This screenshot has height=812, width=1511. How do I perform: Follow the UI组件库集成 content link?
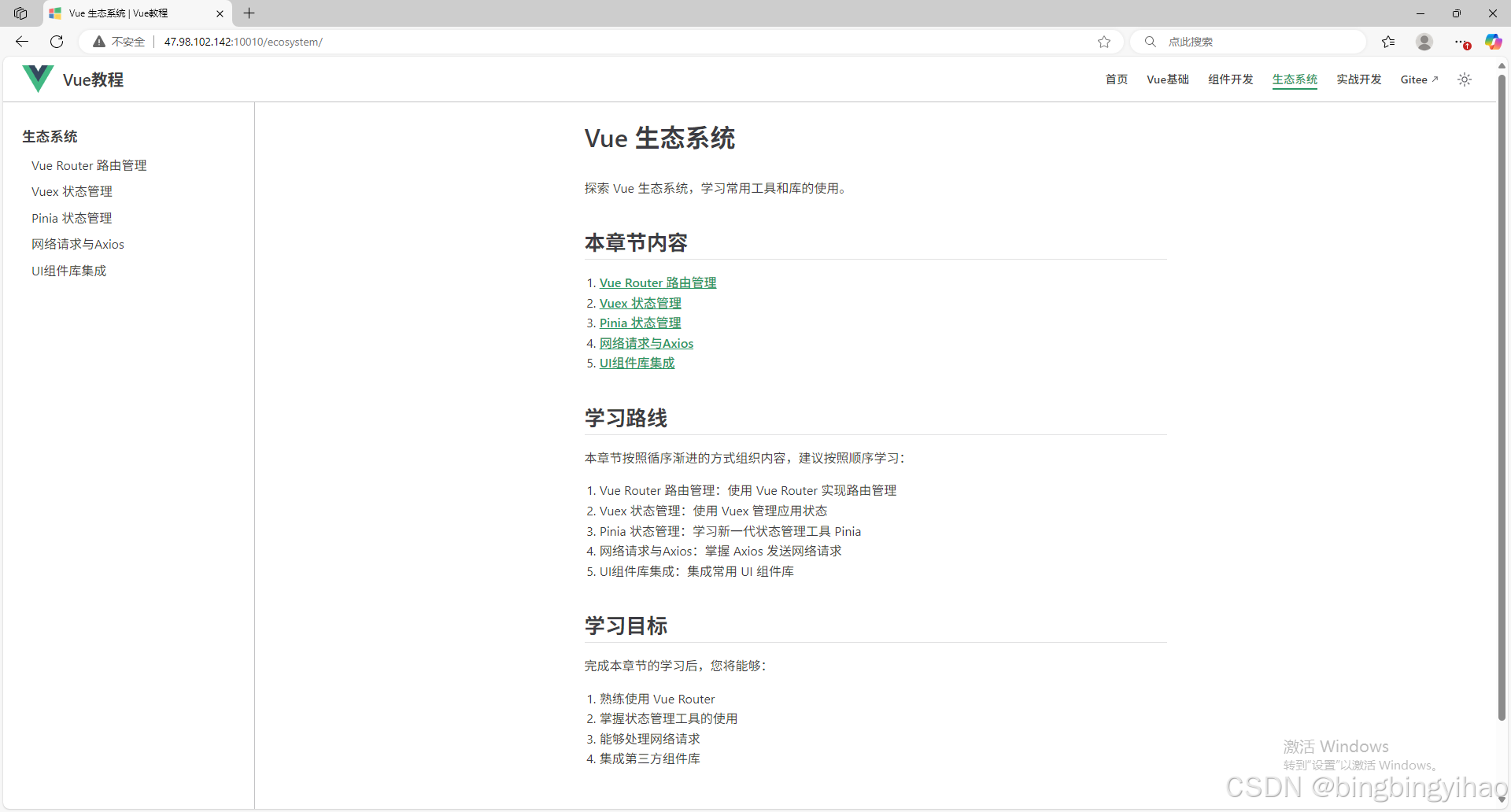(x=637, y=363)
